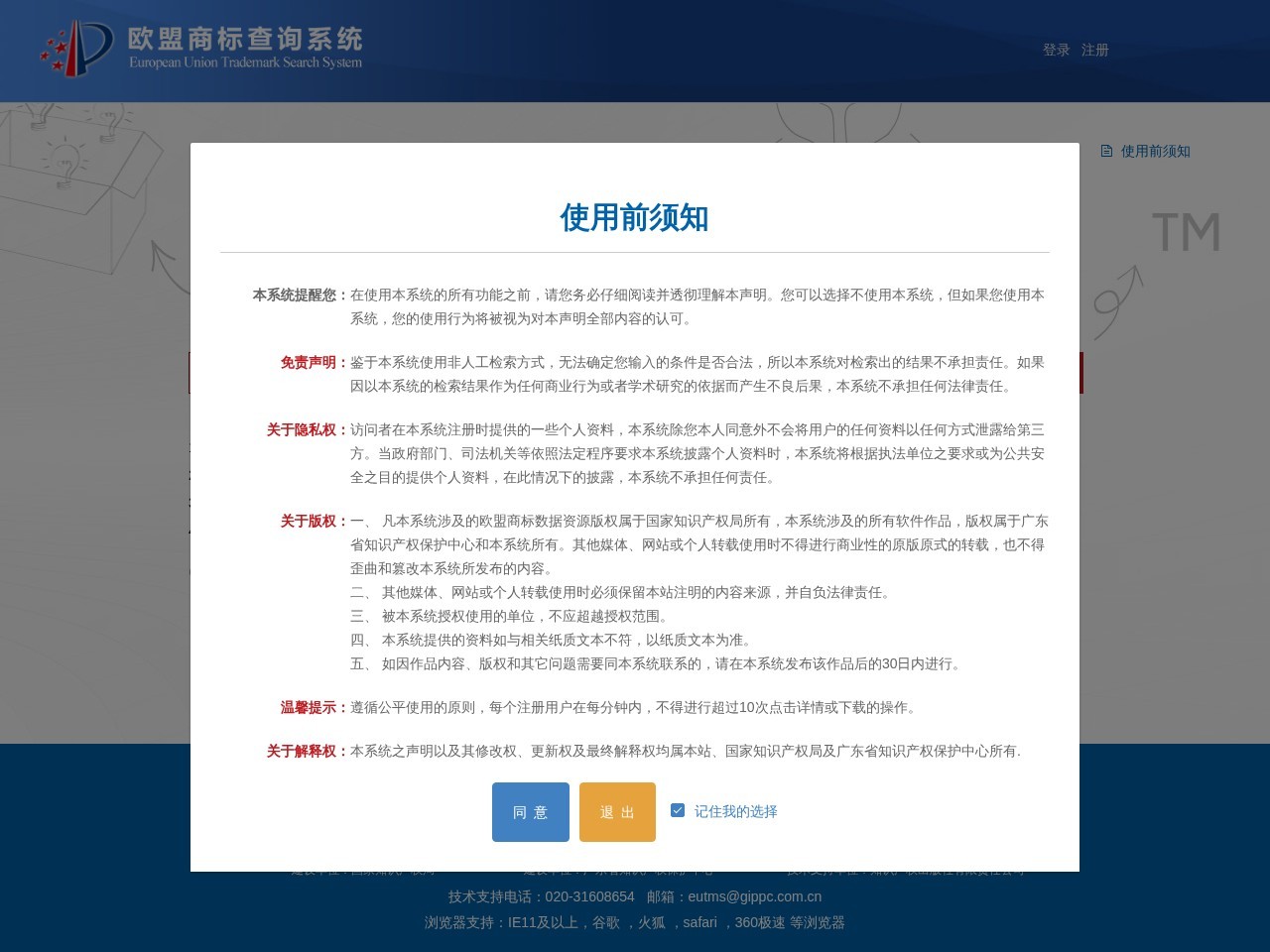Click the 退出 (Exit) button
The image size is (1270, 952).
[x=617, y=812]
